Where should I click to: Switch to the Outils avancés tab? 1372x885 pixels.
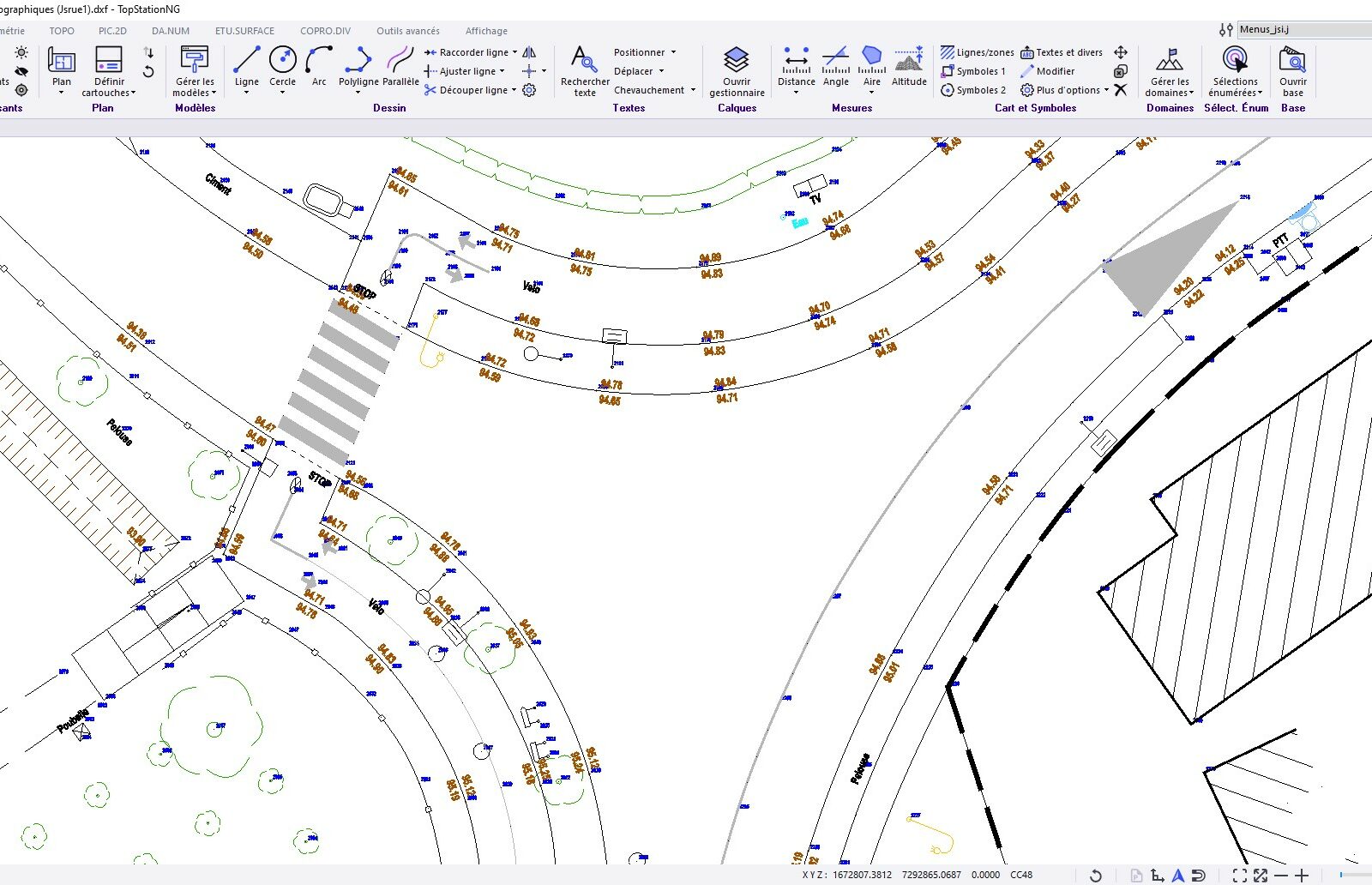(408, 31)
